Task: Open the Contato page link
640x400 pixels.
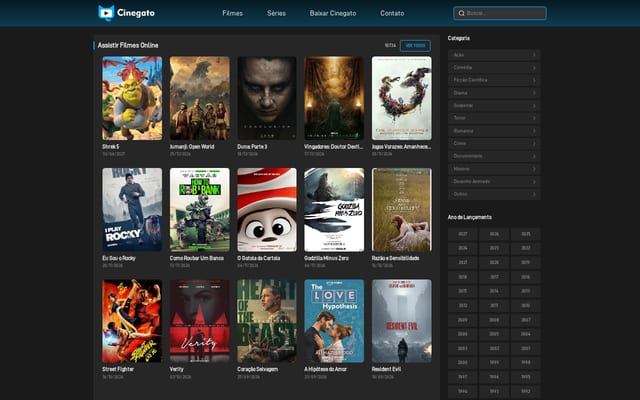Action: click(392, 13)
